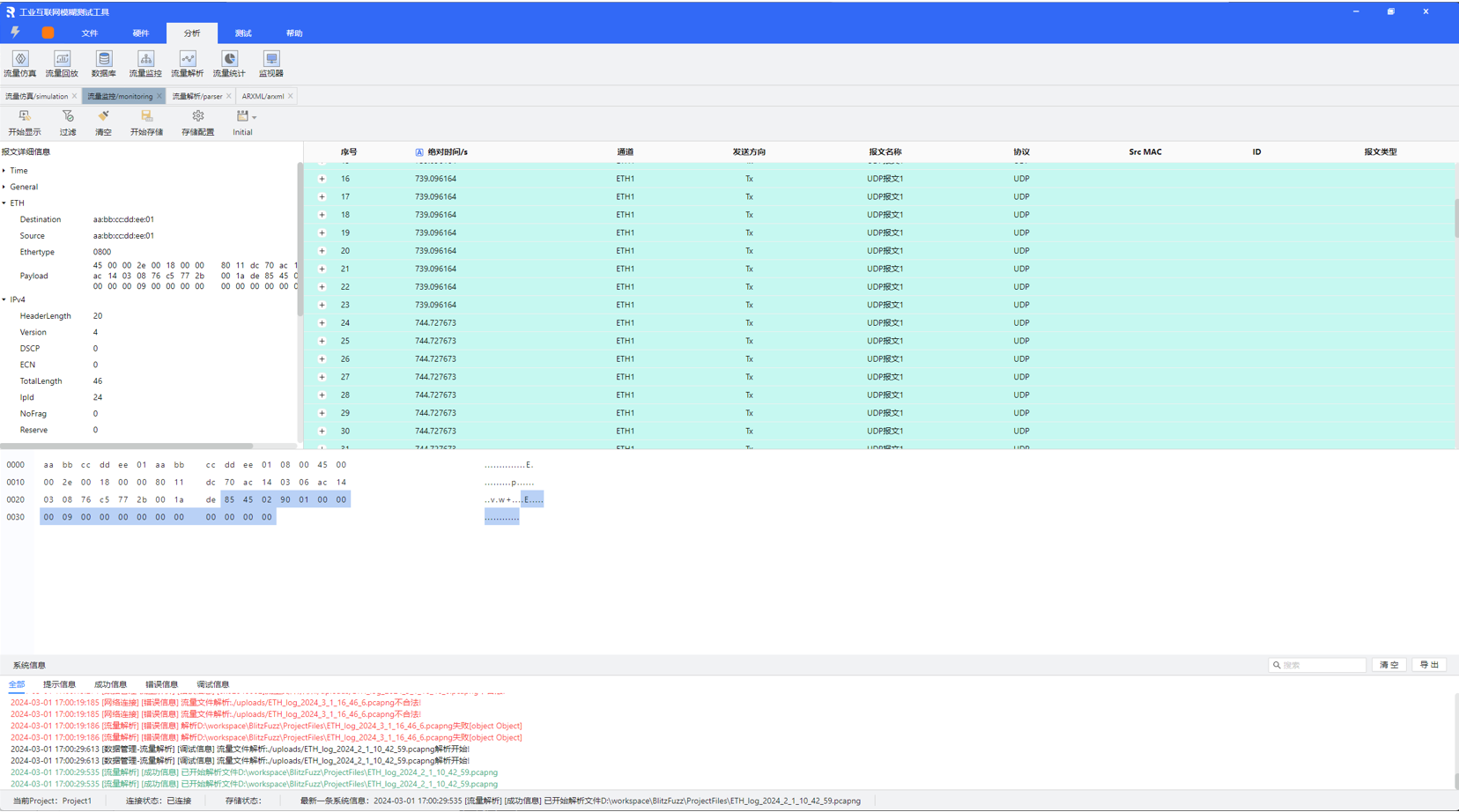Screen dimensions: 1459x812
Task: Show only 错误信息 error messages
Action: pyautogui.click(x=161, y=684)
